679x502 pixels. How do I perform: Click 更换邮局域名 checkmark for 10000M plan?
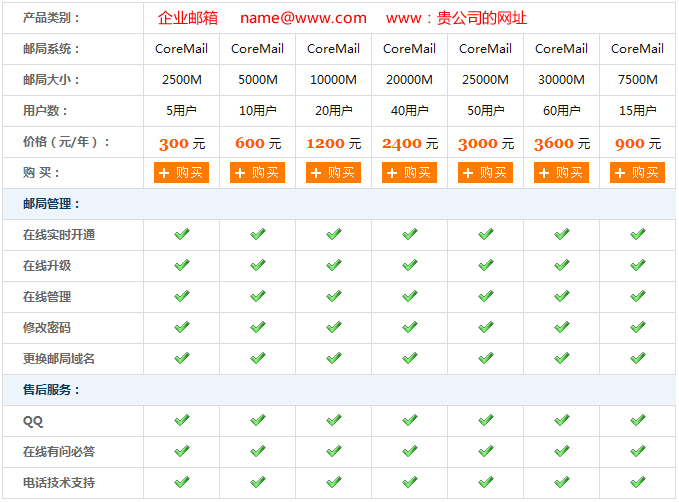(x=334, y=358)
